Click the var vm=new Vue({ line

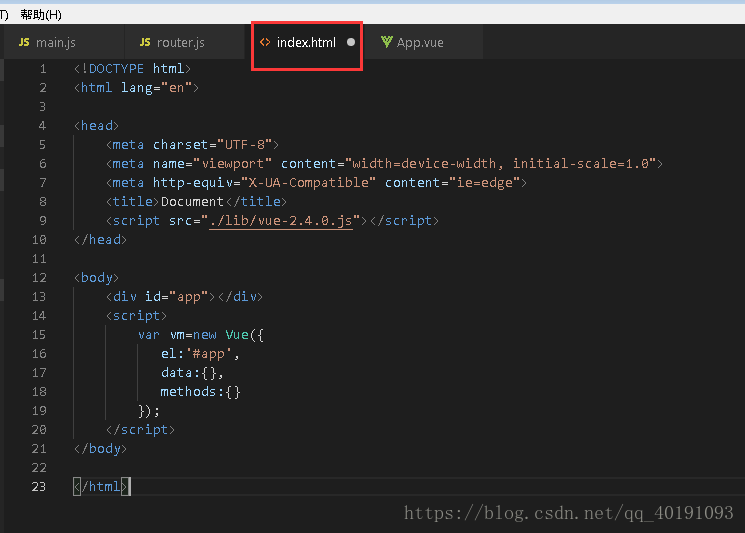(201, 335)
